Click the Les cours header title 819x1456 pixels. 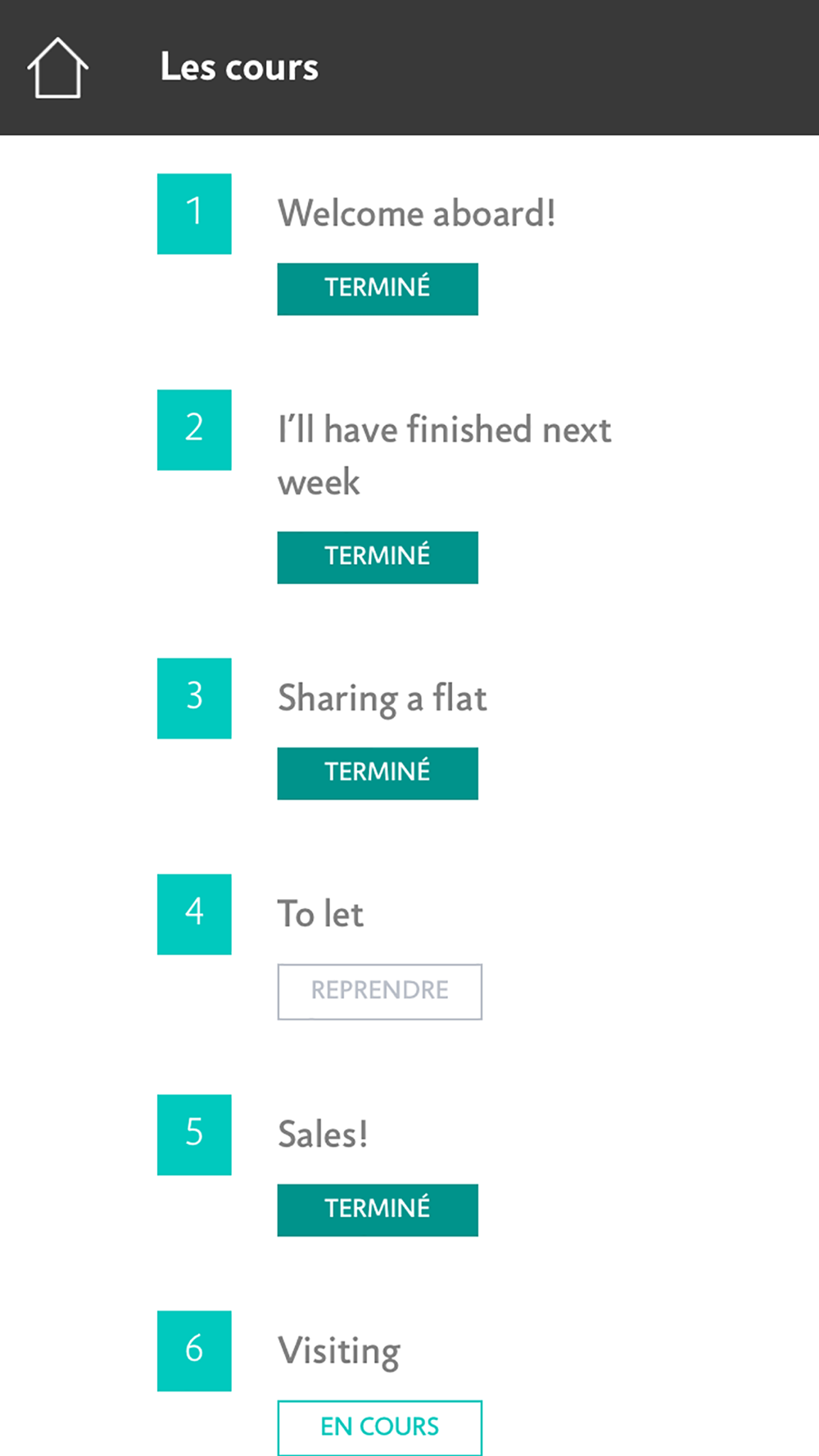[239, 67]
